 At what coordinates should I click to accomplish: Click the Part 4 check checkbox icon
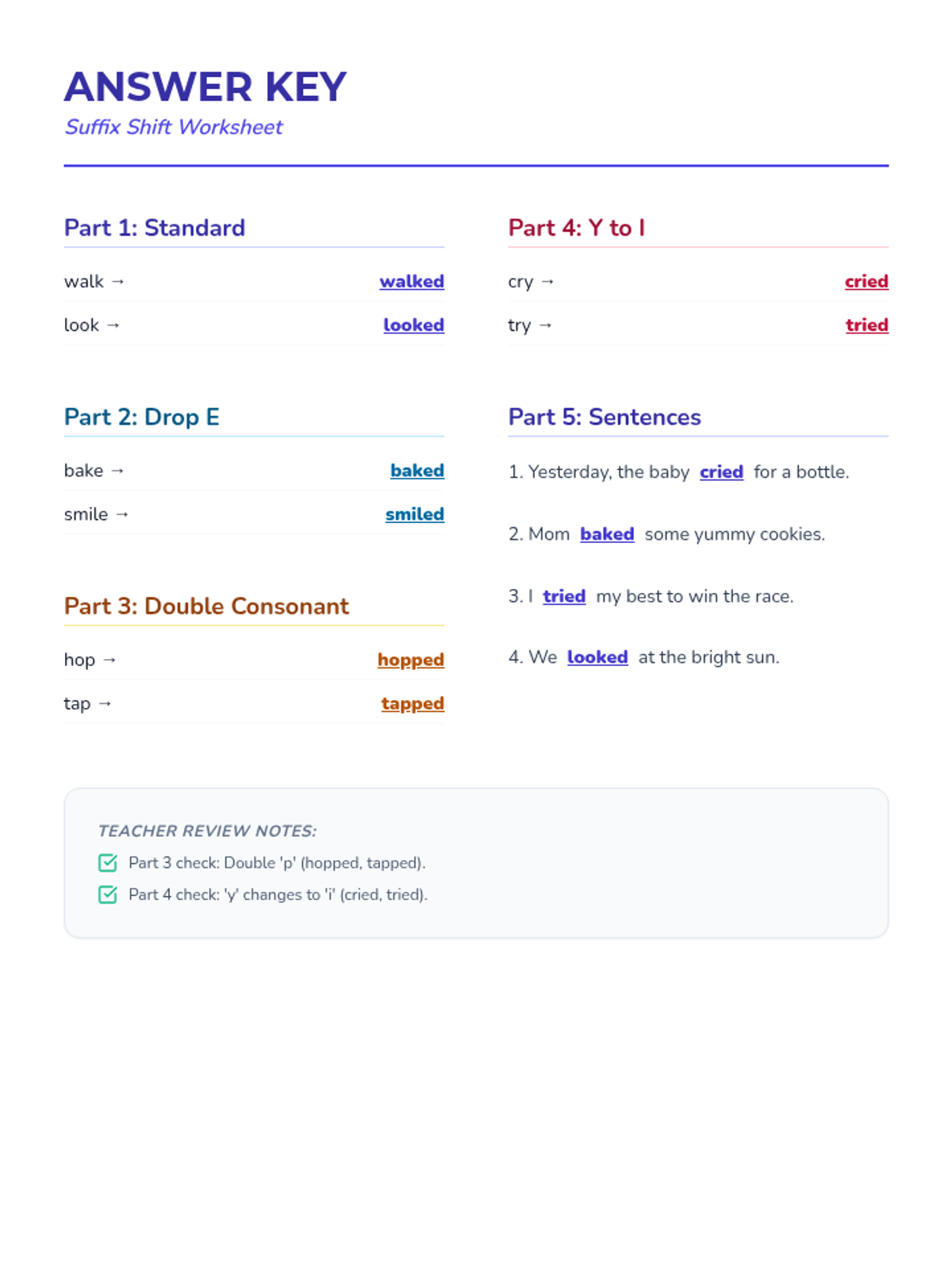[x=108, y=895]
